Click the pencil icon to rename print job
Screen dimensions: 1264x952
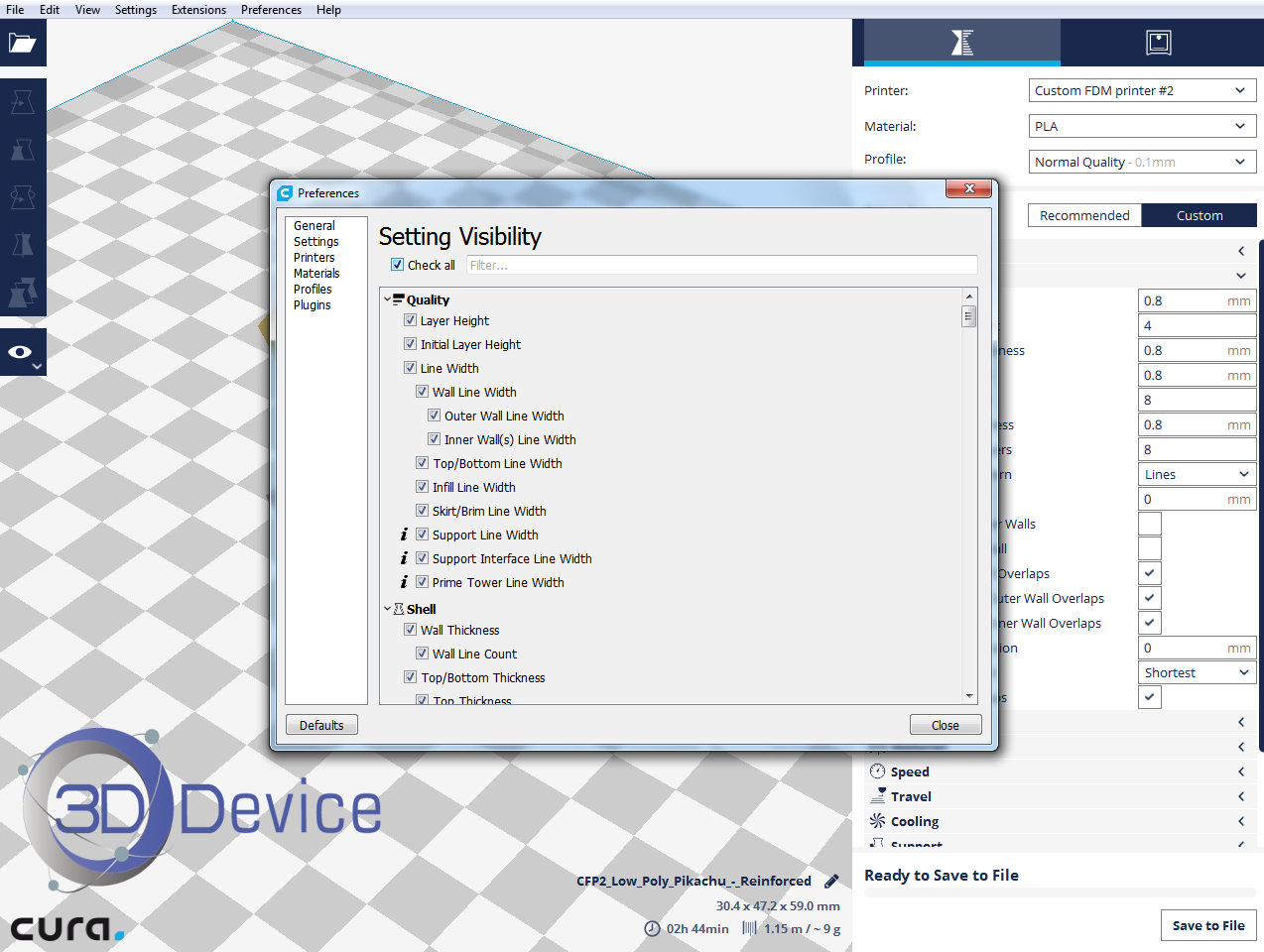[831, 881]
